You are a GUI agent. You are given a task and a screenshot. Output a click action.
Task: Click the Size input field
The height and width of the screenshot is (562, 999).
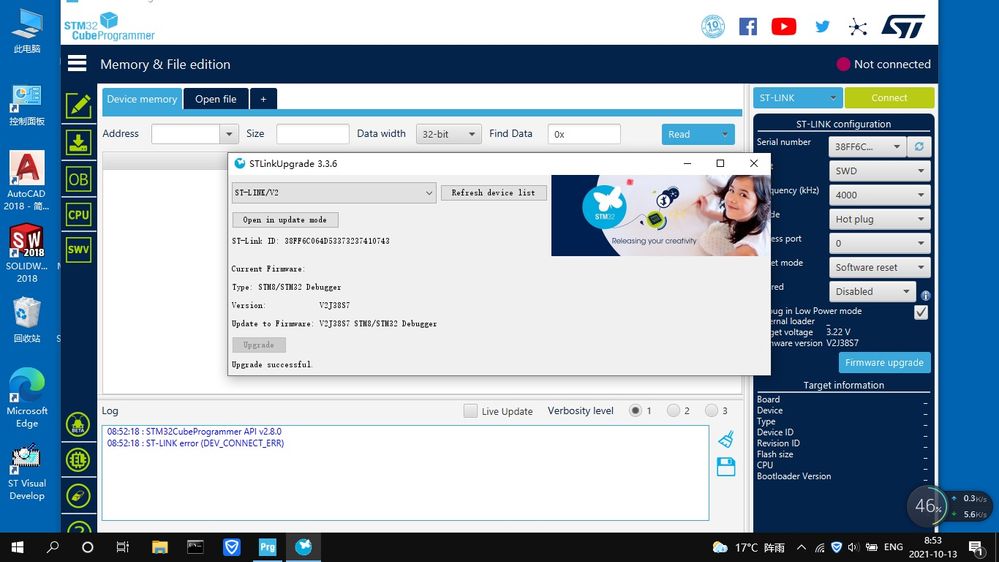click(312, 134)
